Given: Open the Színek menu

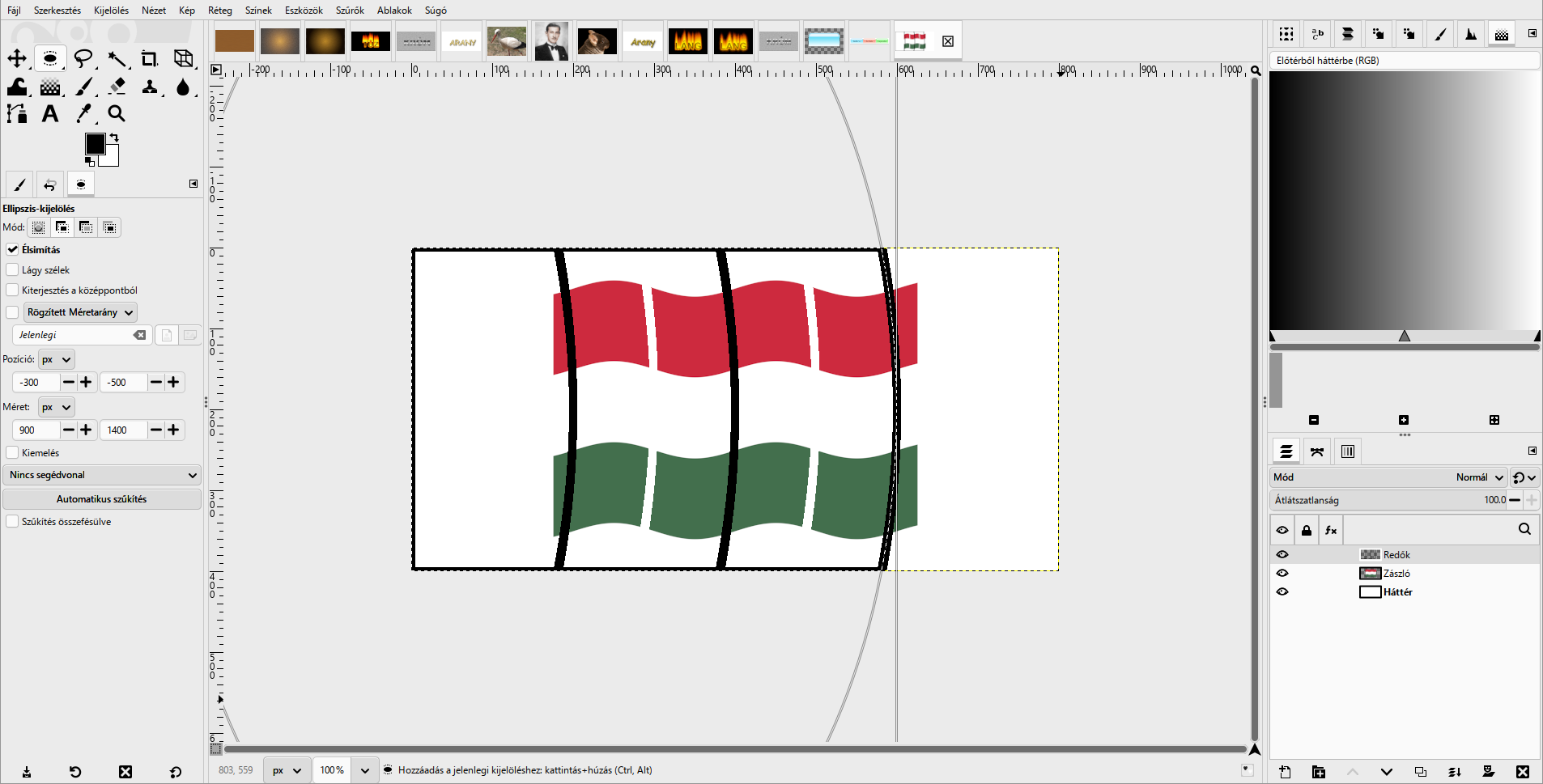Looking at the screenshot, I should (x=258, y=11).
